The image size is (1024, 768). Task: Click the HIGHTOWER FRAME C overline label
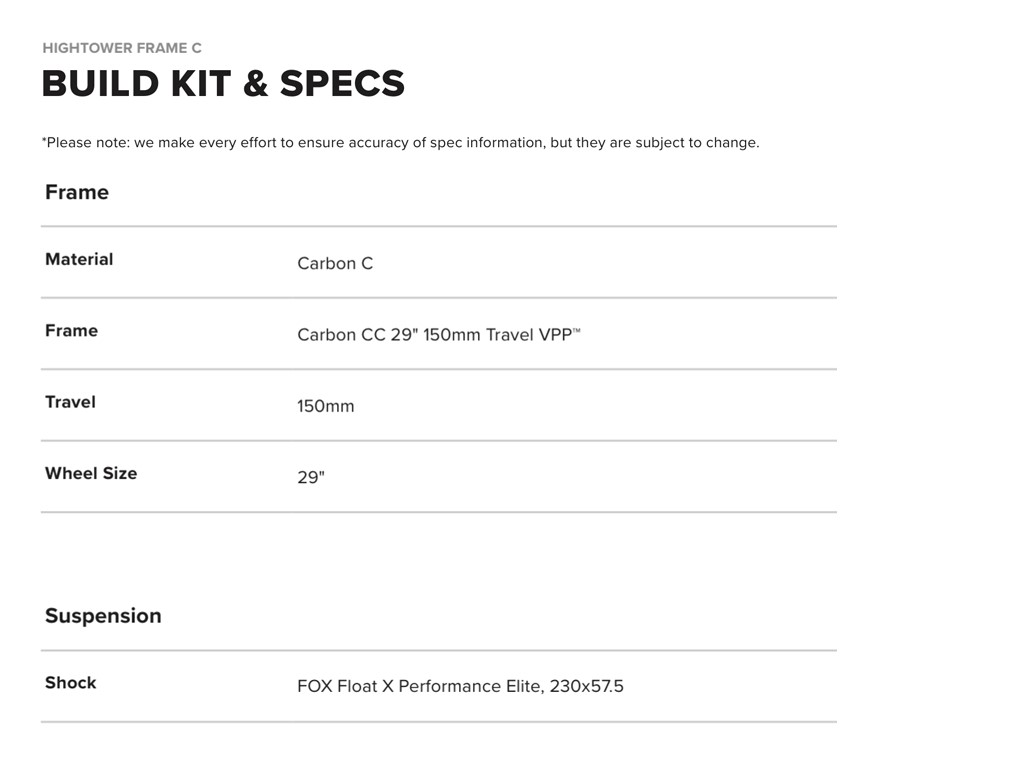(122, 48)
